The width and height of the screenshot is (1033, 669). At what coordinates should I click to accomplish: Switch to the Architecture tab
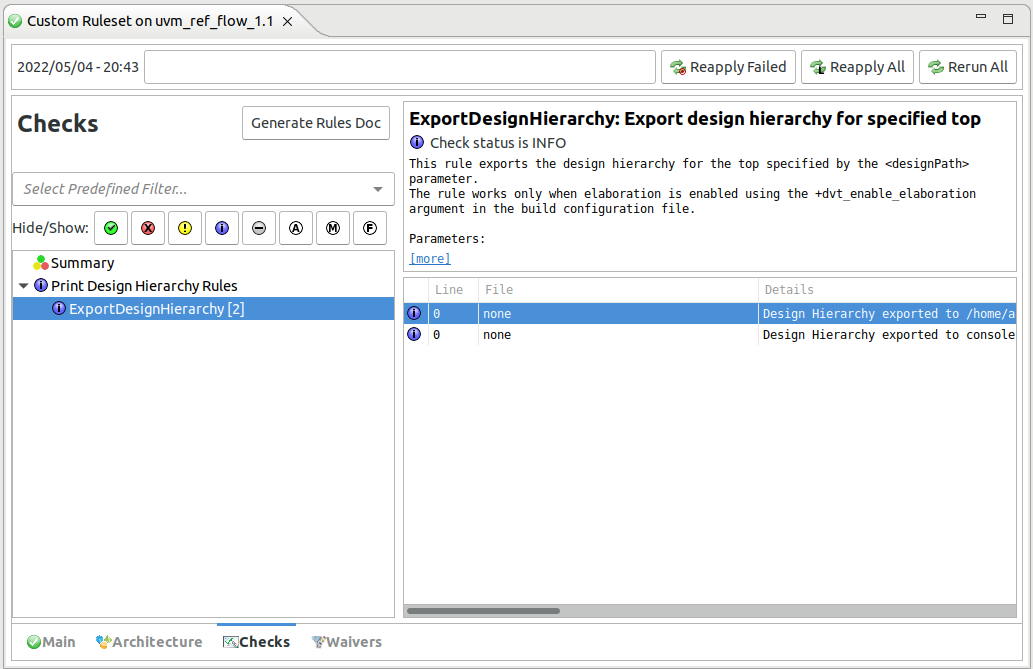tap(149, 641)
